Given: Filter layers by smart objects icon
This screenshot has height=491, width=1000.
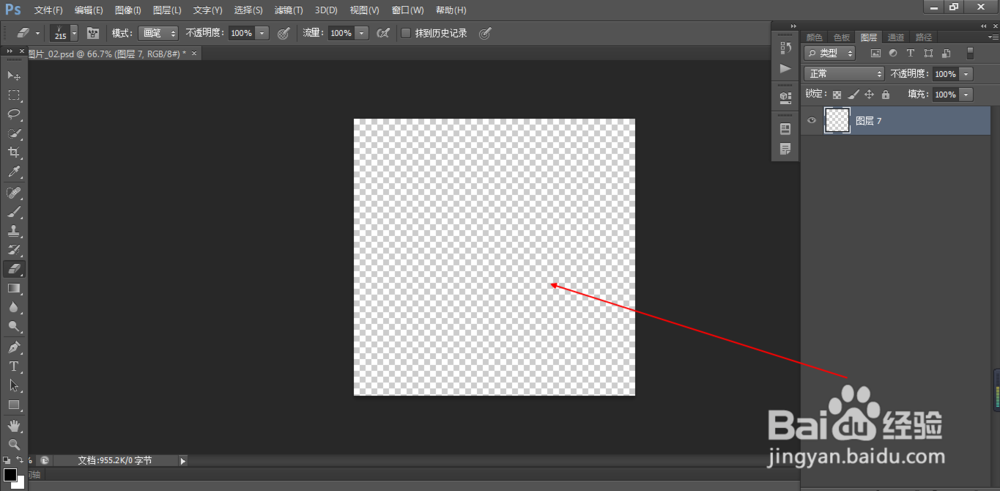Looking at the screenshot, I should pyautogui.click(x=946, y=54).
